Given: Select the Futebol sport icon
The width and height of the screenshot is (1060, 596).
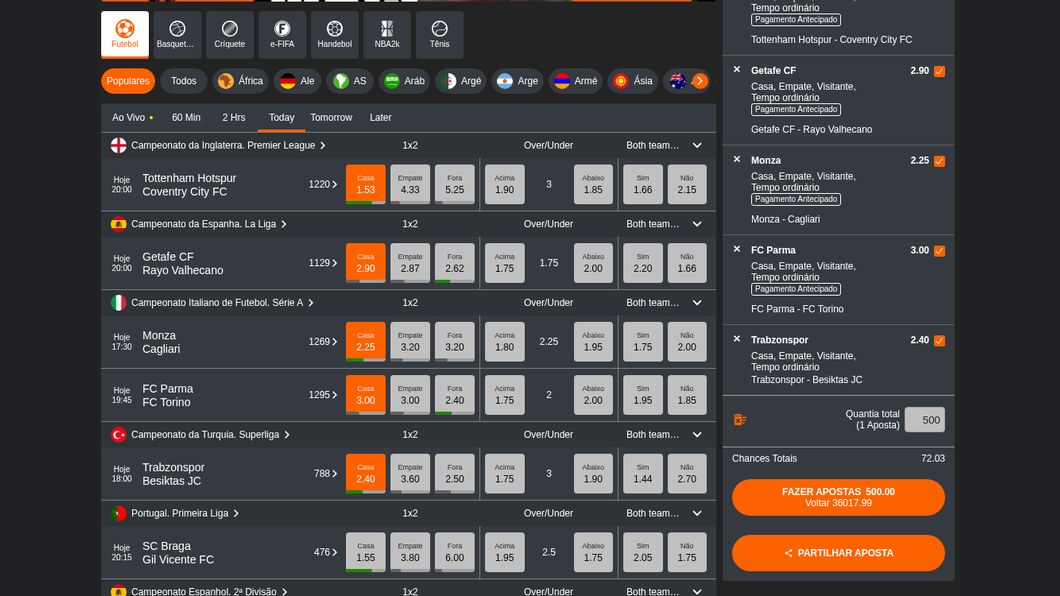Looking at the screenshot, I should [125, 34].
